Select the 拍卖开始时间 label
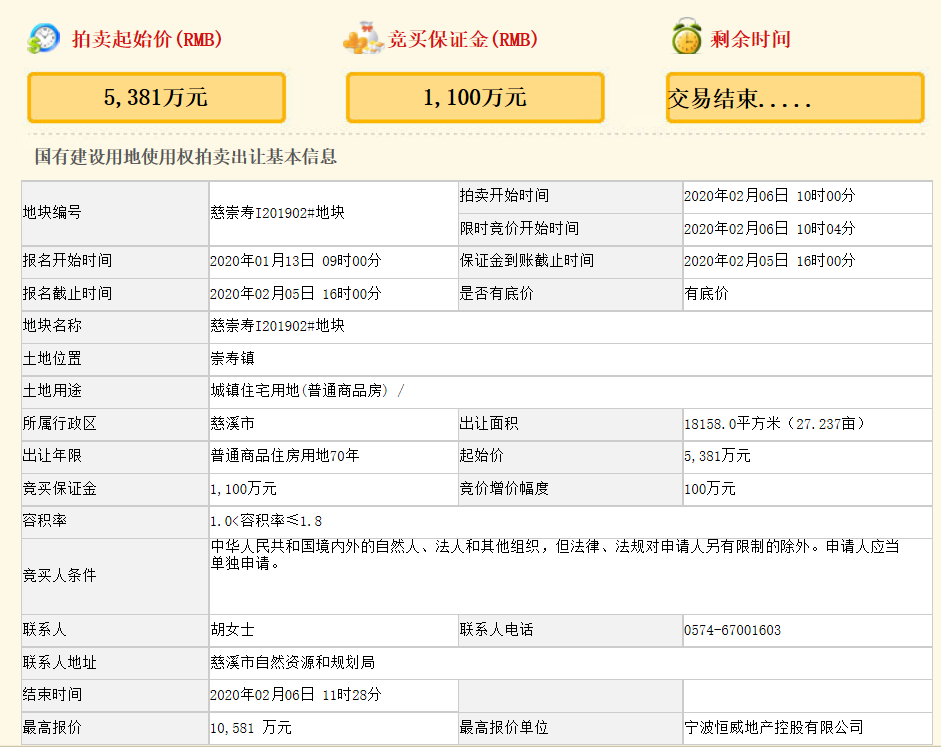Image resolution: width=941 pixels, height=749 pixels. pos(504,195)
